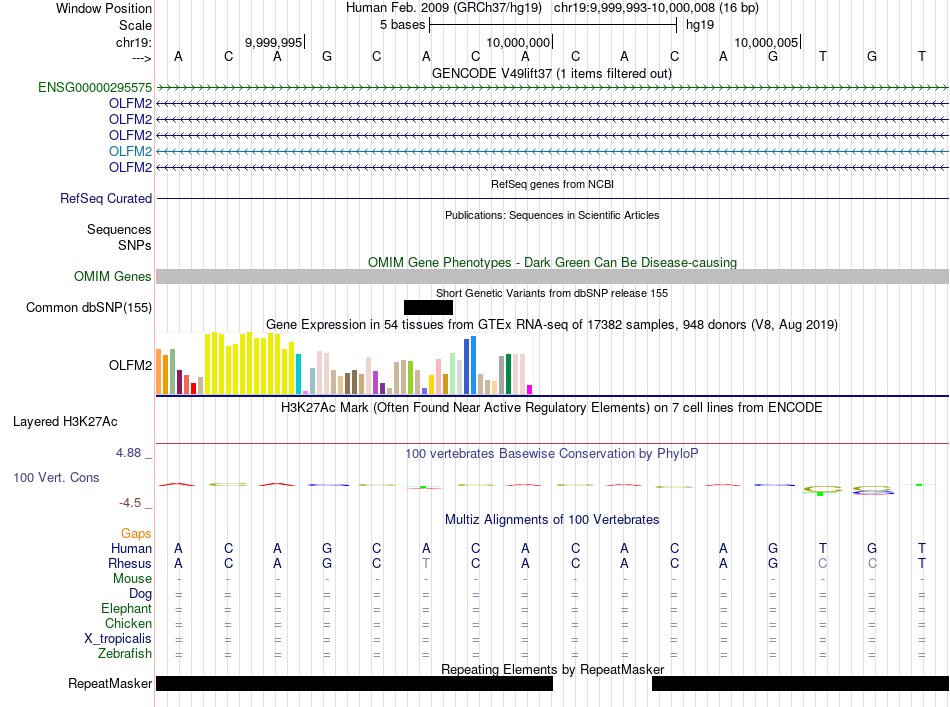Open Multiz Alignments of 100 Vertebrates title
Screen dimensions: 950x707
(552, 519)
